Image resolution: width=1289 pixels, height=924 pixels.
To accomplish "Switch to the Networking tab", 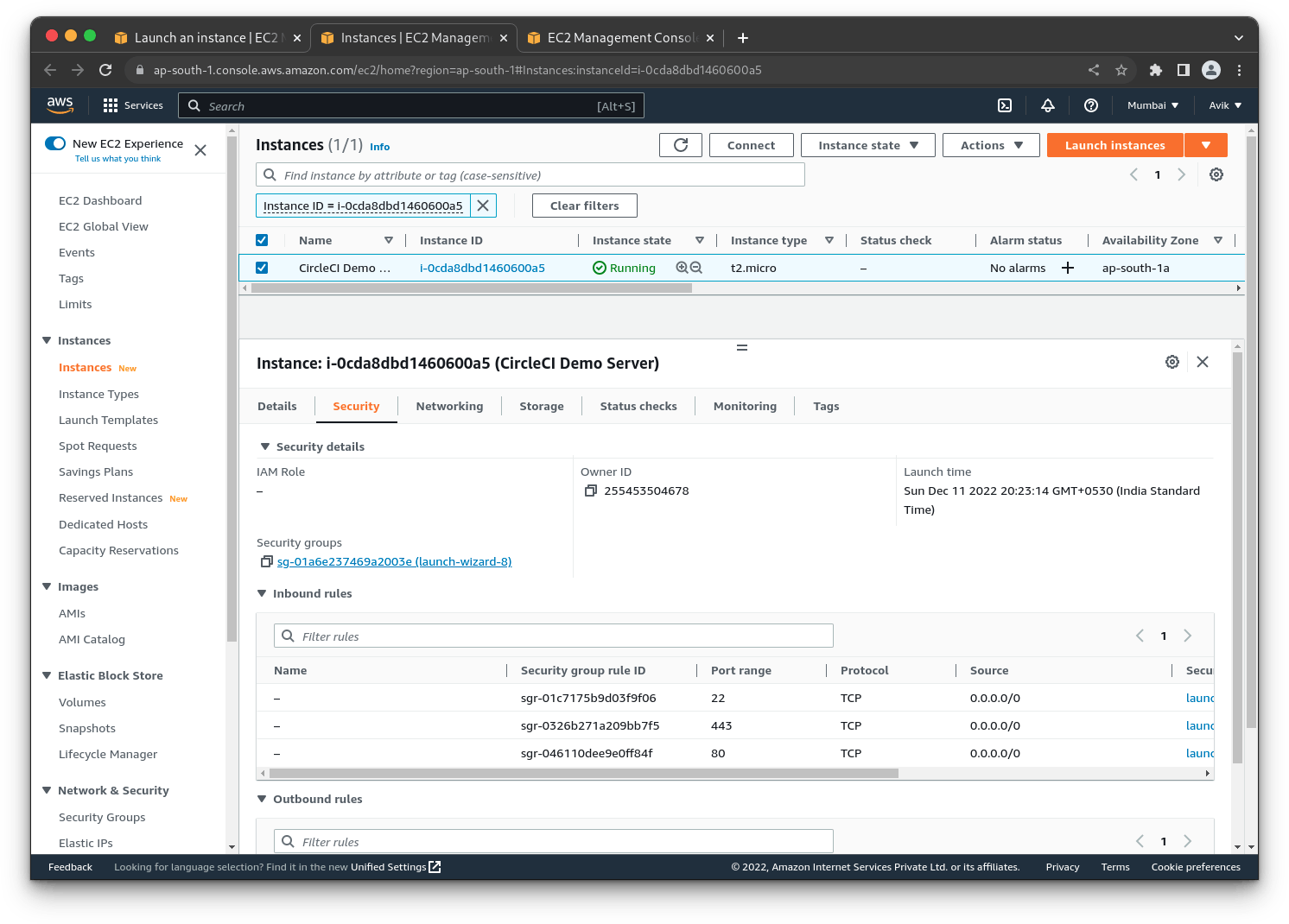I will (x=449, y=406).
